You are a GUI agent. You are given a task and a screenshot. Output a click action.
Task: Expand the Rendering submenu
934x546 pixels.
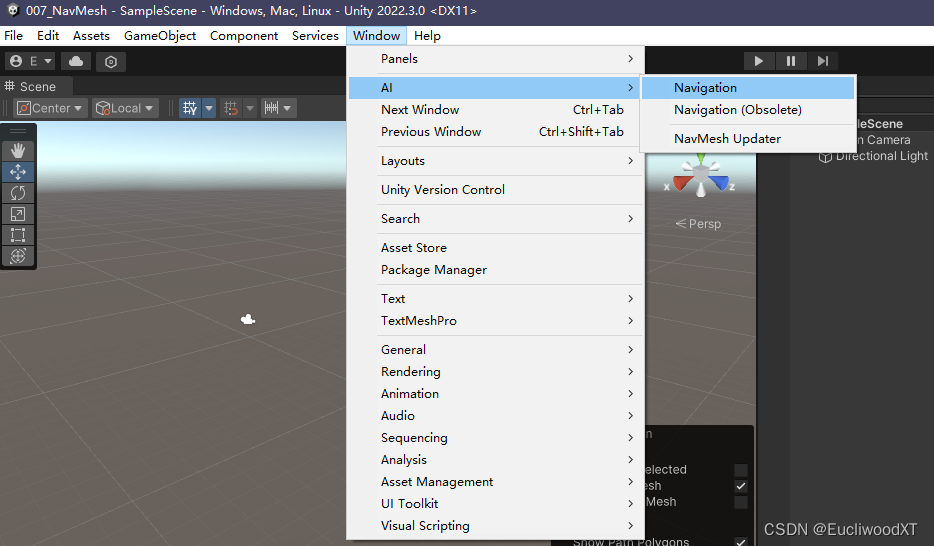pos(496,372)
